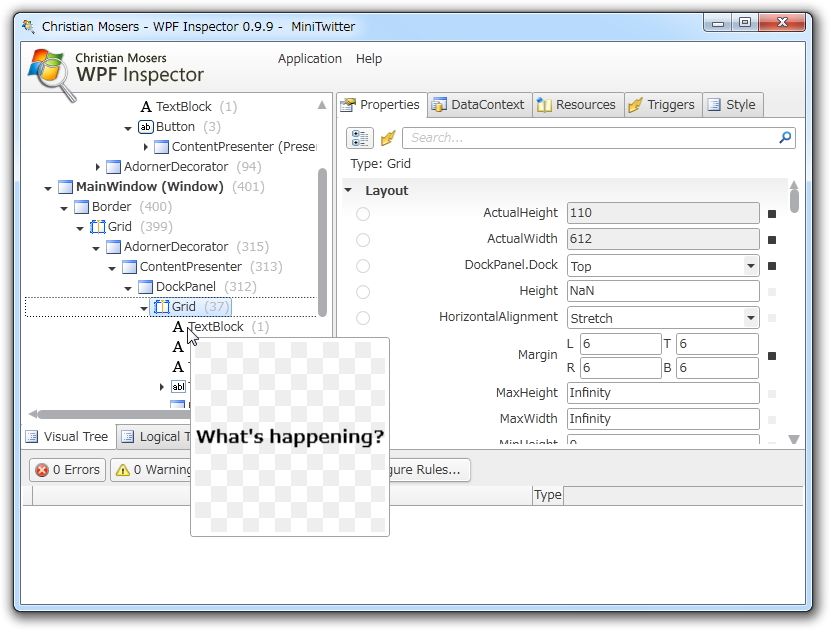Image resolution: width=830 pixels, height=631 pixels.
Task: Click the AdornerDecorator (94) node icon
Action: click(x=113, y=167)
